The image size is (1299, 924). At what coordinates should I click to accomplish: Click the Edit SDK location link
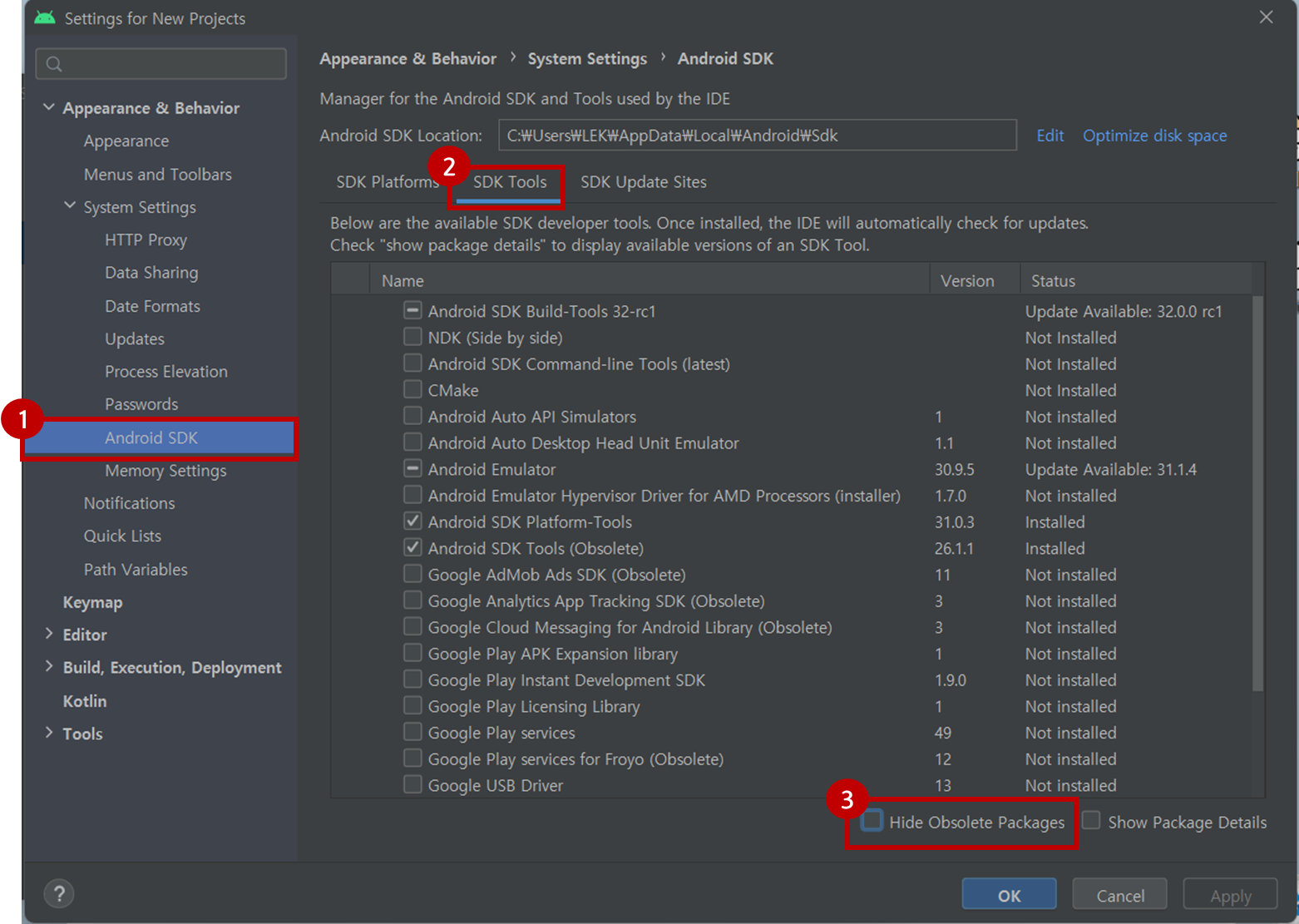click(x=1050, y=136)
